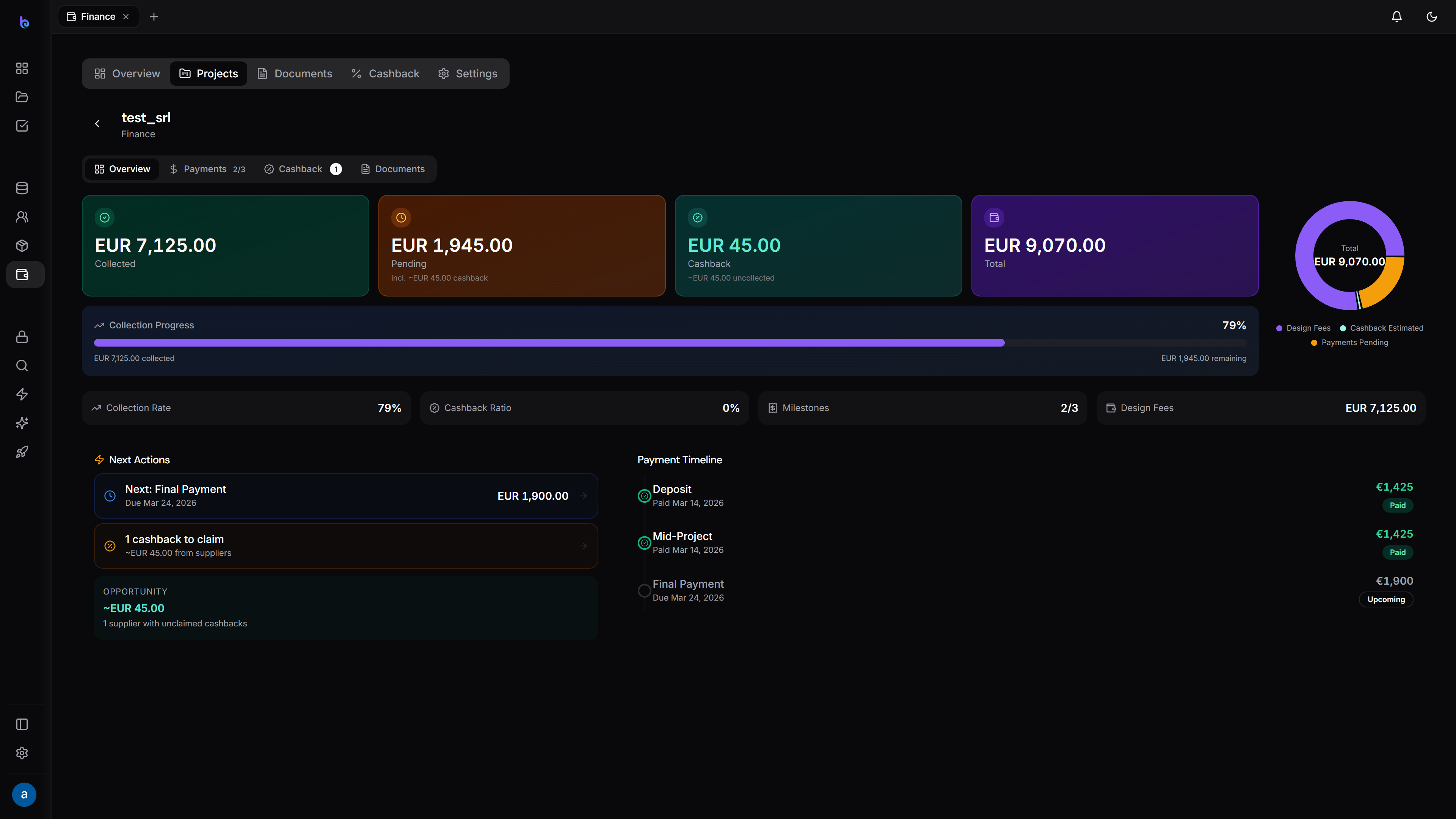
Task: Click 'EUR 1,945.00 remaining' text
Action: 1204,358
